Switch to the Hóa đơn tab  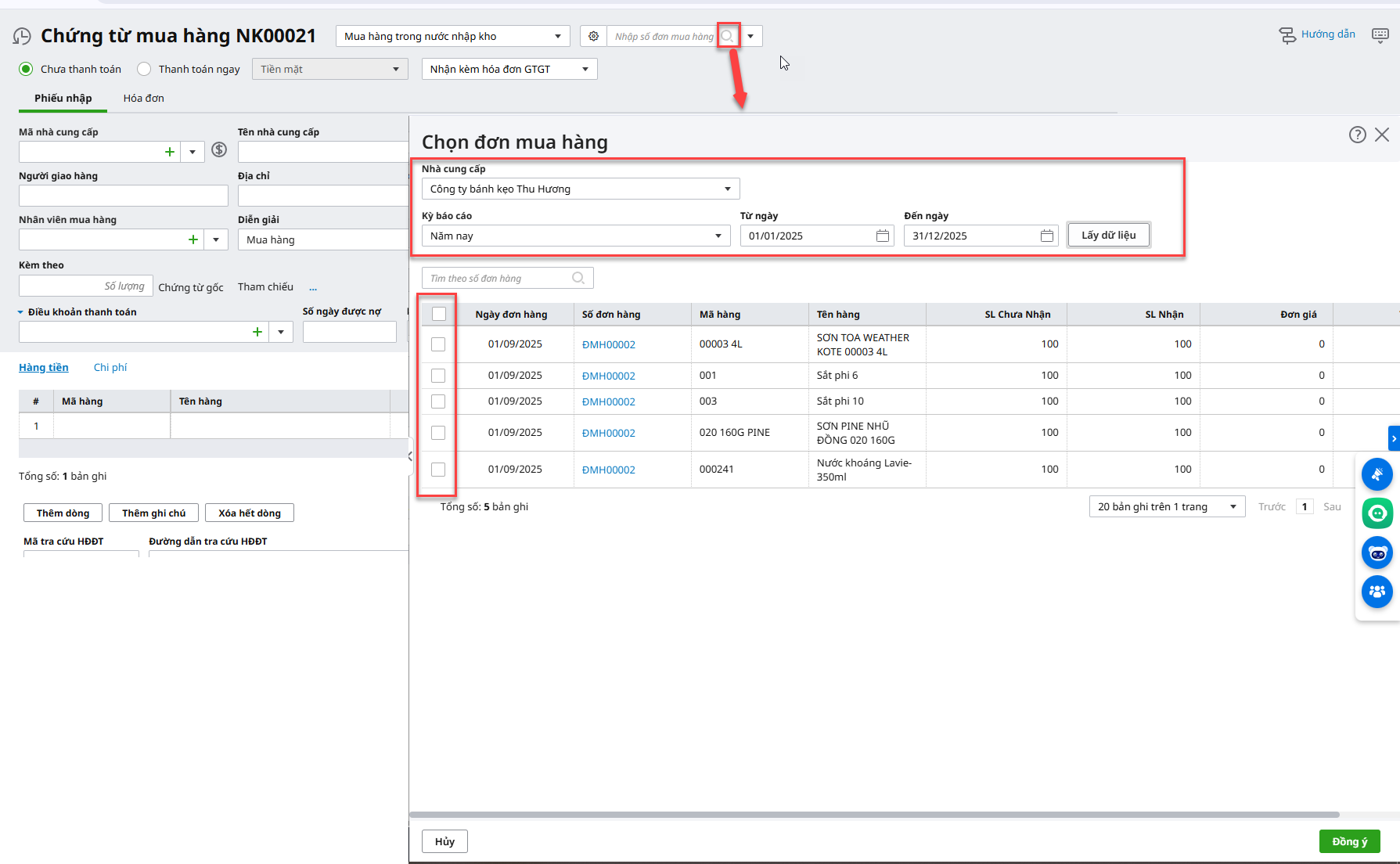click(x=143, y=98)
